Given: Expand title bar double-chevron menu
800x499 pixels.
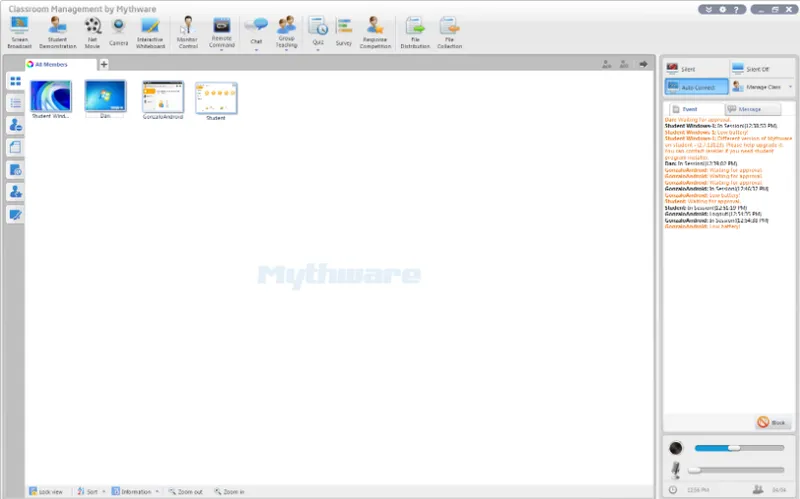Looking at the screenshot, I should (x=709, y=9).
